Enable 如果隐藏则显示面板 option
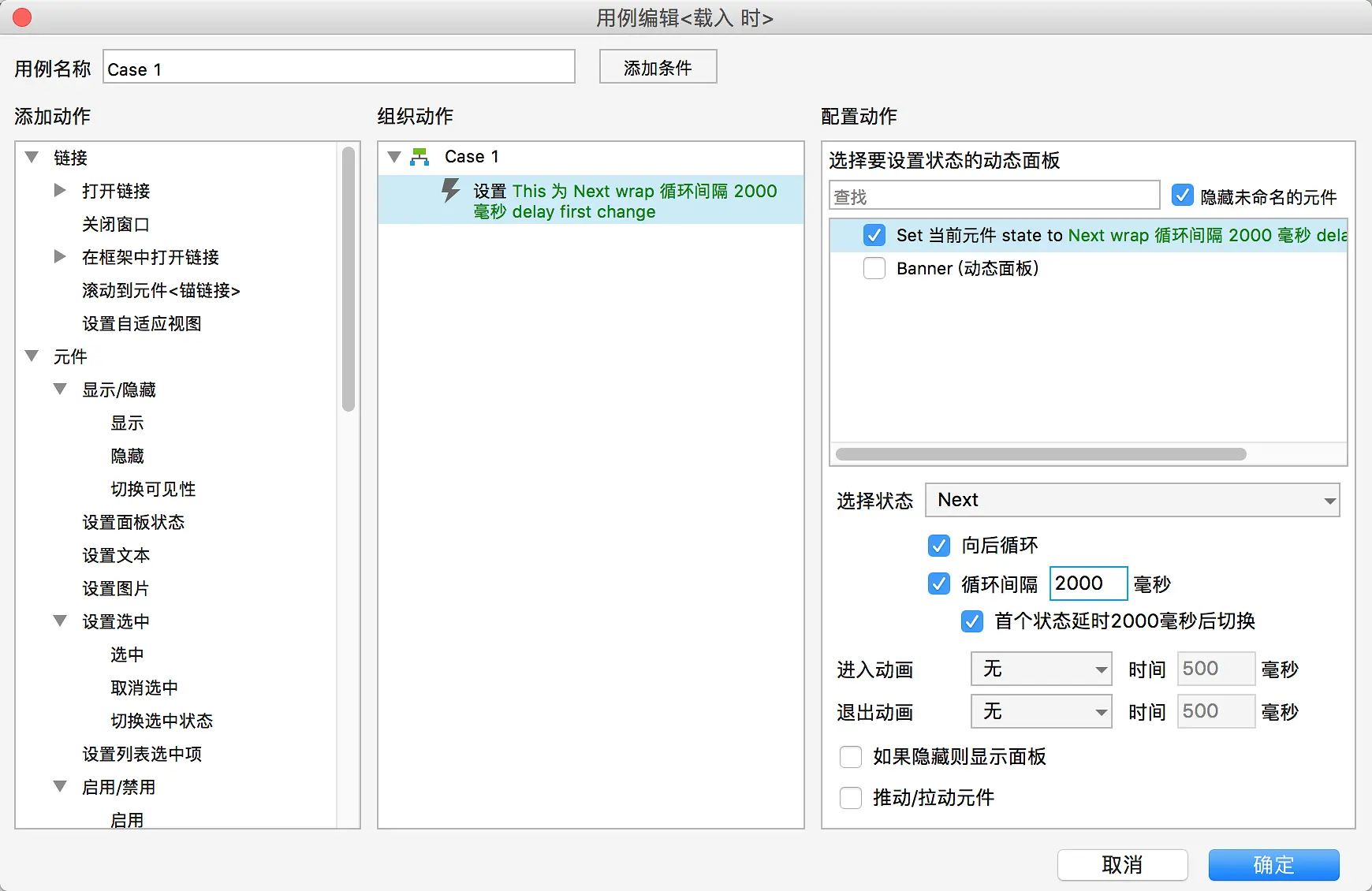 coord(850,757)
